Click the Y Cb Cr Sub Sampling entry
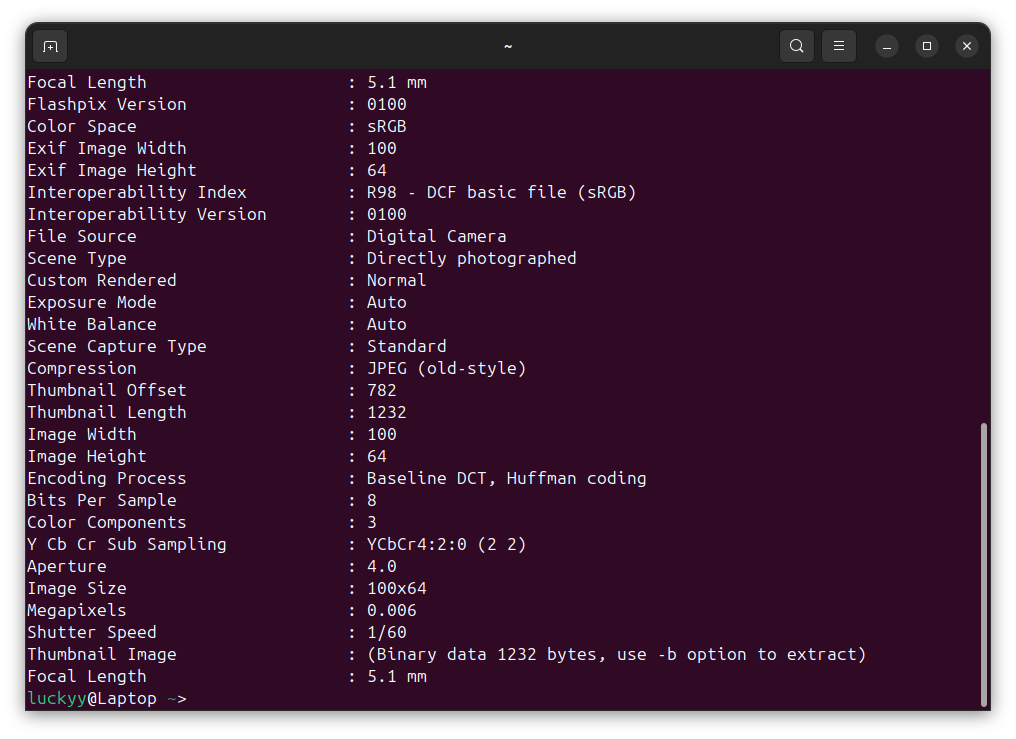 pyautogui.click(x=126, y=544)
